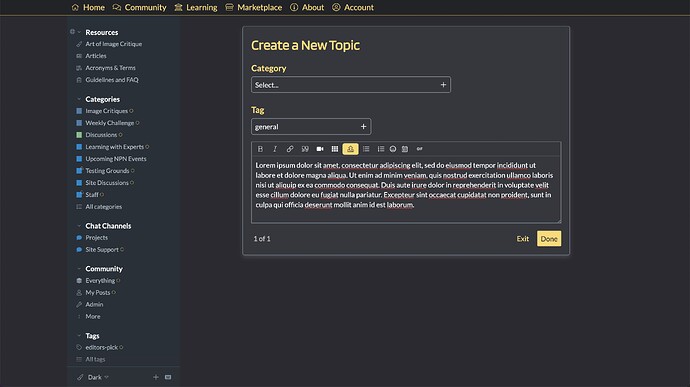The height and width of the screenshot is (387, 690).
Task: Open the Community navigation menu
Action: 139,7
